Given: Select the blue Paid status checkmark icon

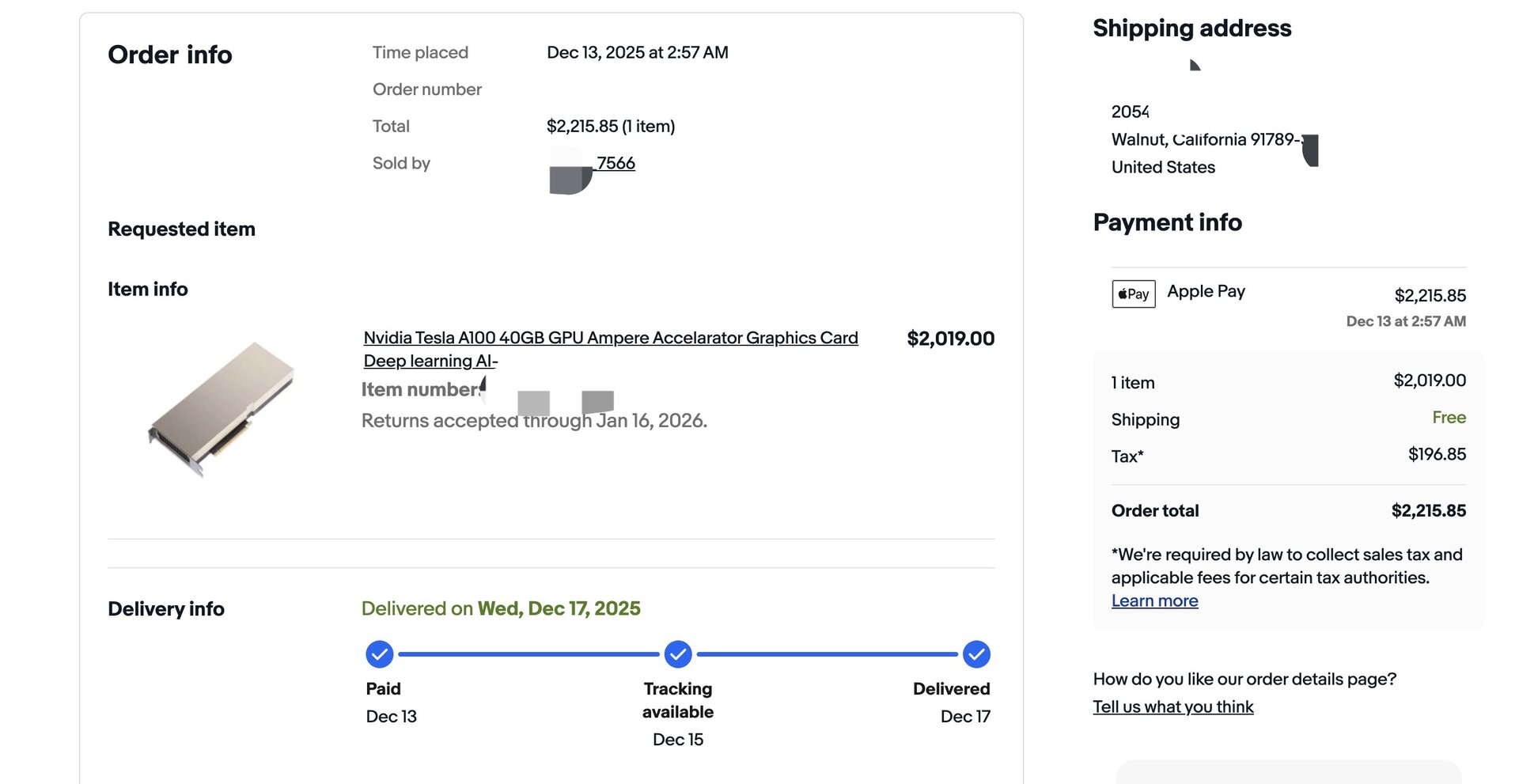Looking at the screenshot, I should pos(380,653).
